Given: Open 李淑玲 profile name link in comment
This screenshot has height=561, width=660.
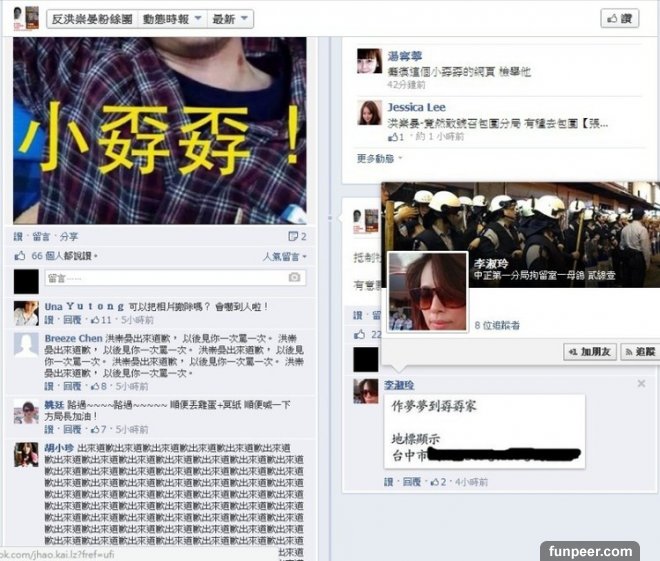Looking at the screenshot, I should [399, 385].
